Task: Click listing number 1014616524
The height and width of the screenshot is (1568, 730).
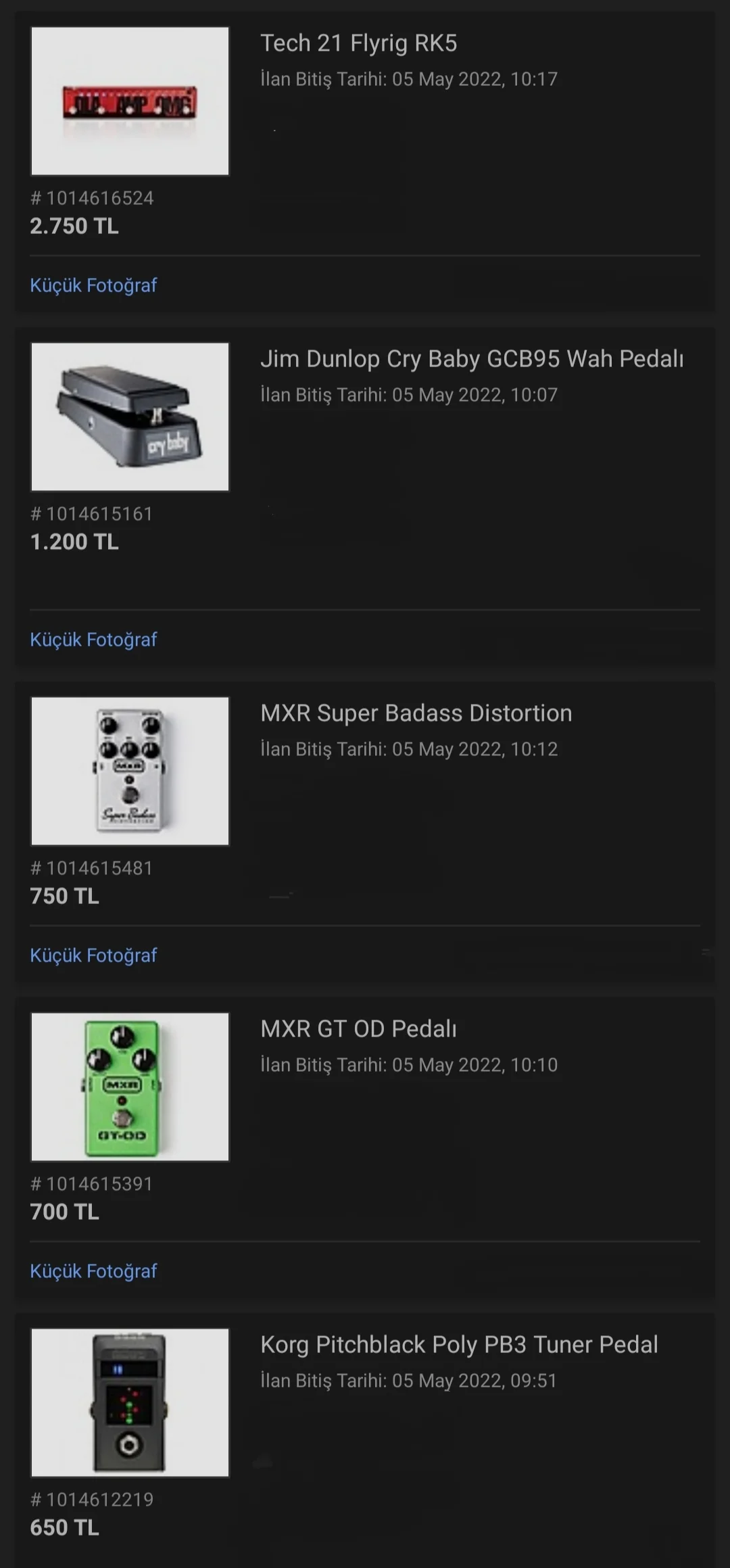Action: [x=93, y=198]
